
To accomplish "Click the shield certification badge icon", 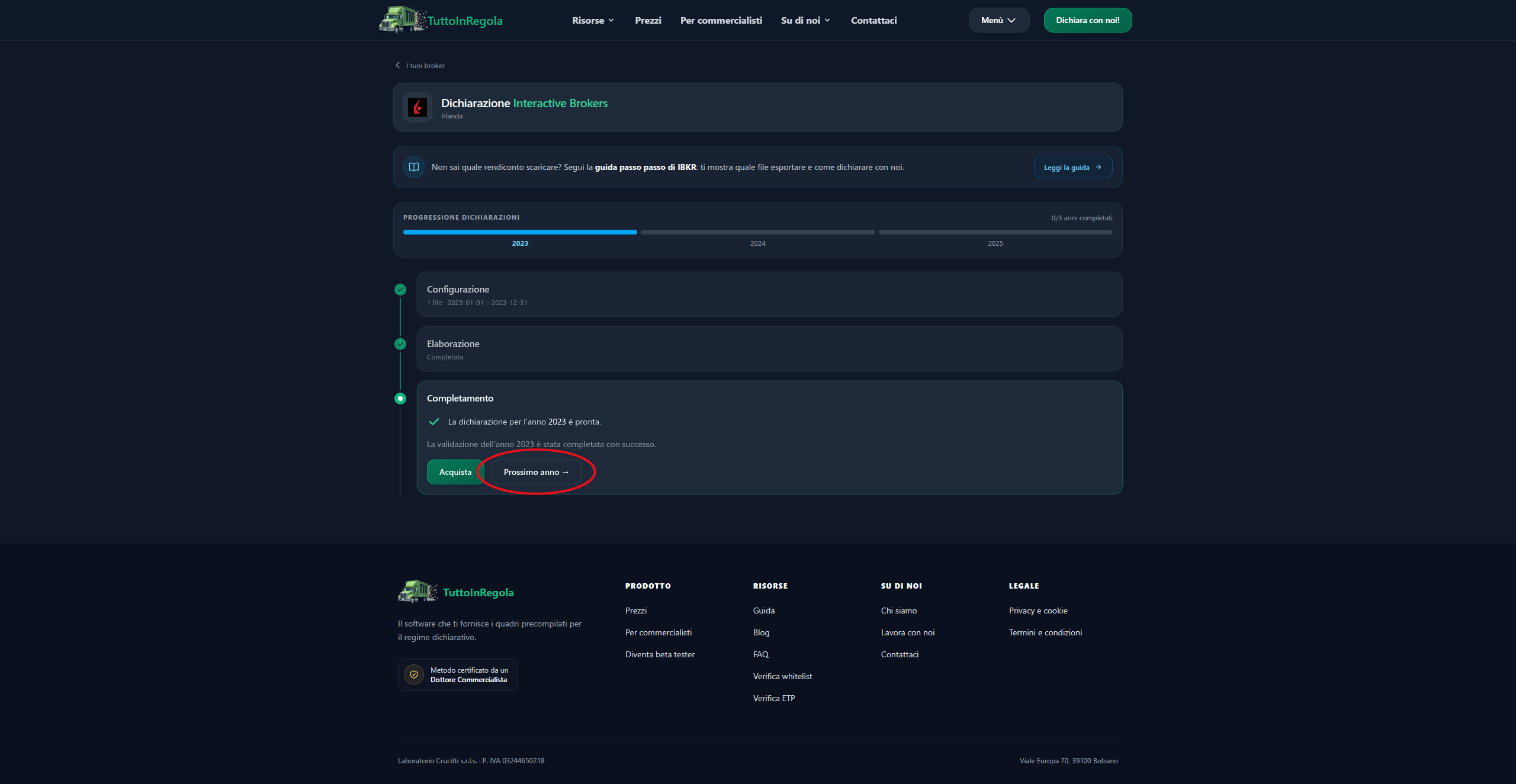I will [414, 674].
